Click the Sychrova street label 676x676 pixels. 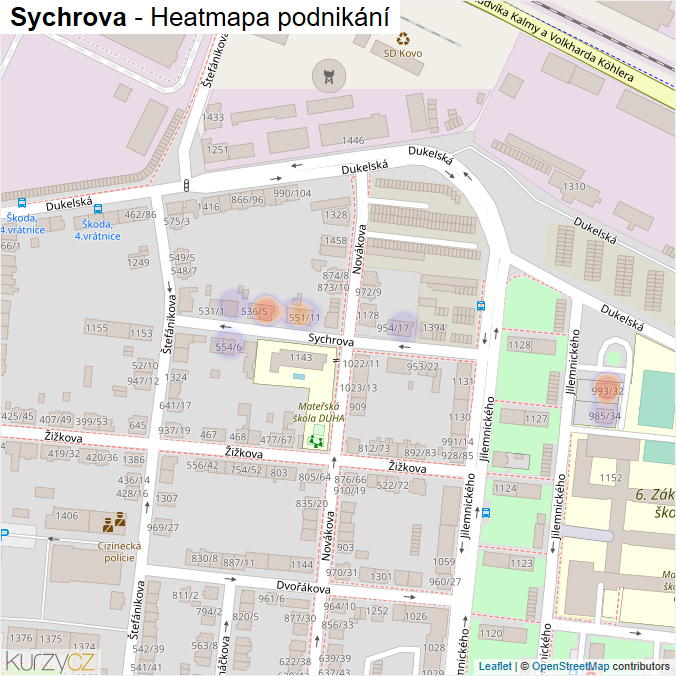pyautogui.click(x=331, y=339)
